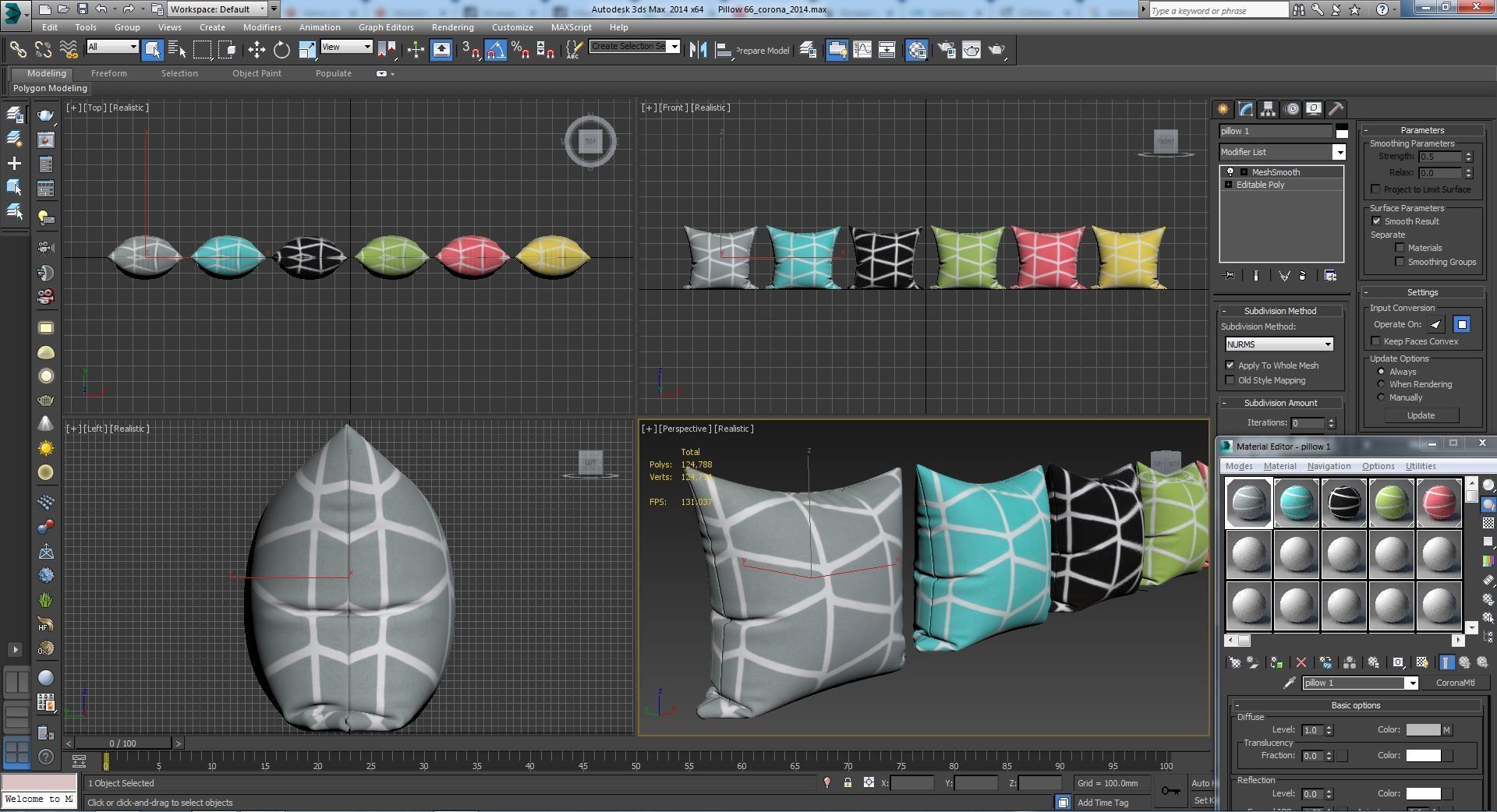Image resolution: width=1497 pixels, height=812 pixels.
Task: Open the All selection filter dropdown
Action: pos(112,47)
